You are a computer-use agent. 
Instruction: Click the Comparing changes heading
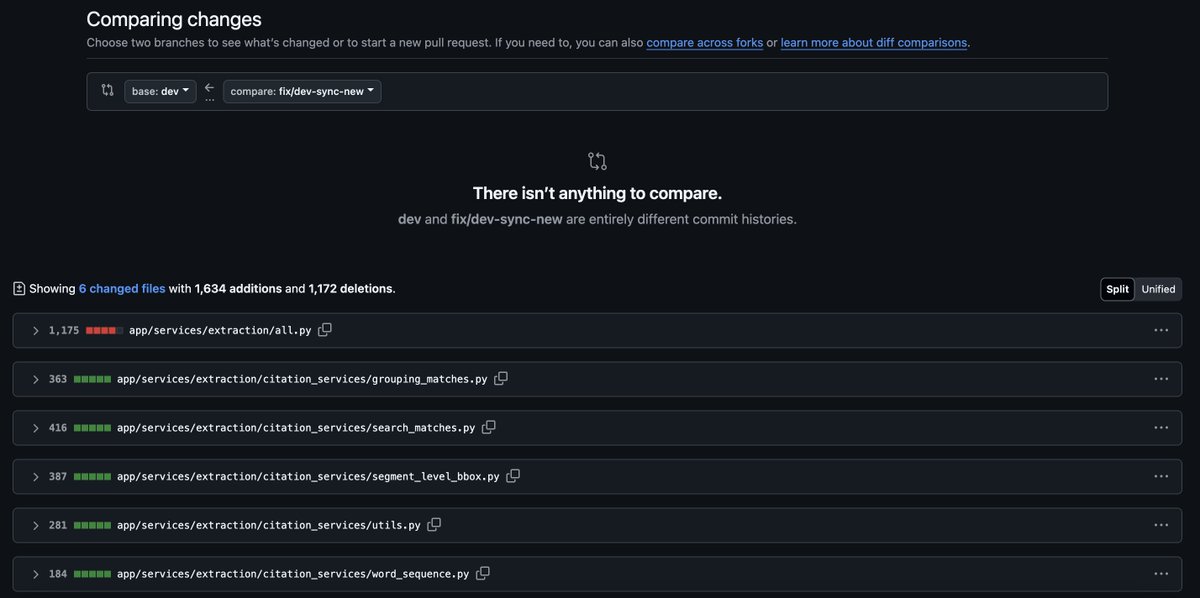click(x=174, y=19)
